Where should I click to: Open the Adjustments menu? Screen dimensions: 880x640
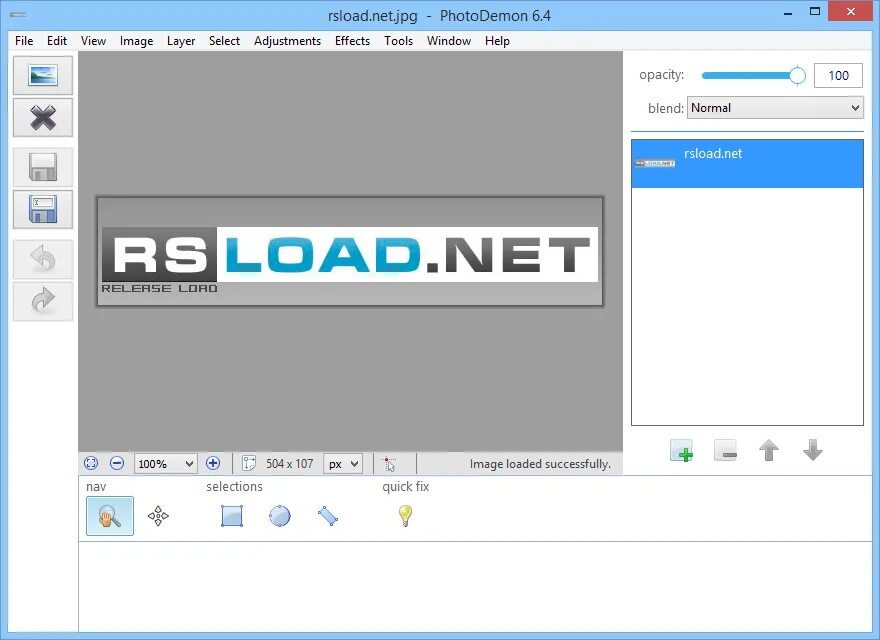288,41
